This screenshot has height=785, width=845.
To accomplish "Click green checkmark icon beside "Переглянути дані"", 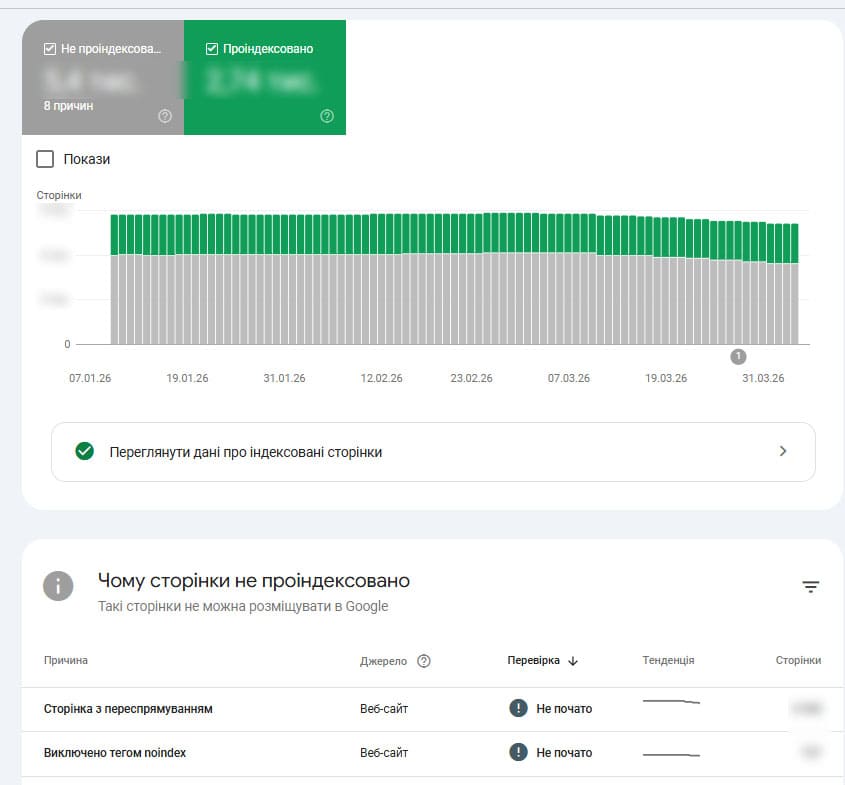I will (x=85, y=451).
